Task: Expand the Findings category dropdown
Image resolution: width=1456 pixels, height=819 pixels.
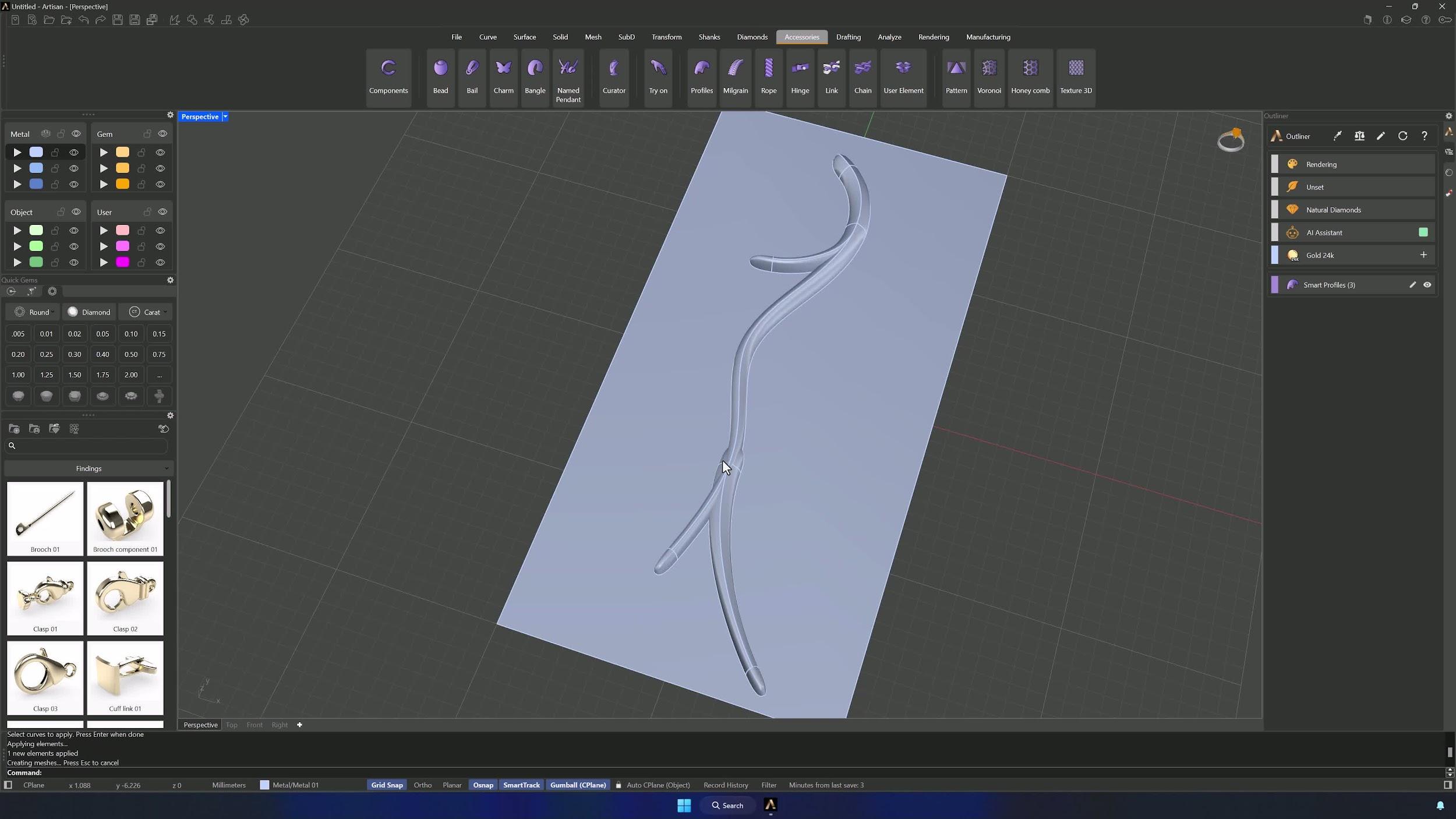Action: coord(89,468)
